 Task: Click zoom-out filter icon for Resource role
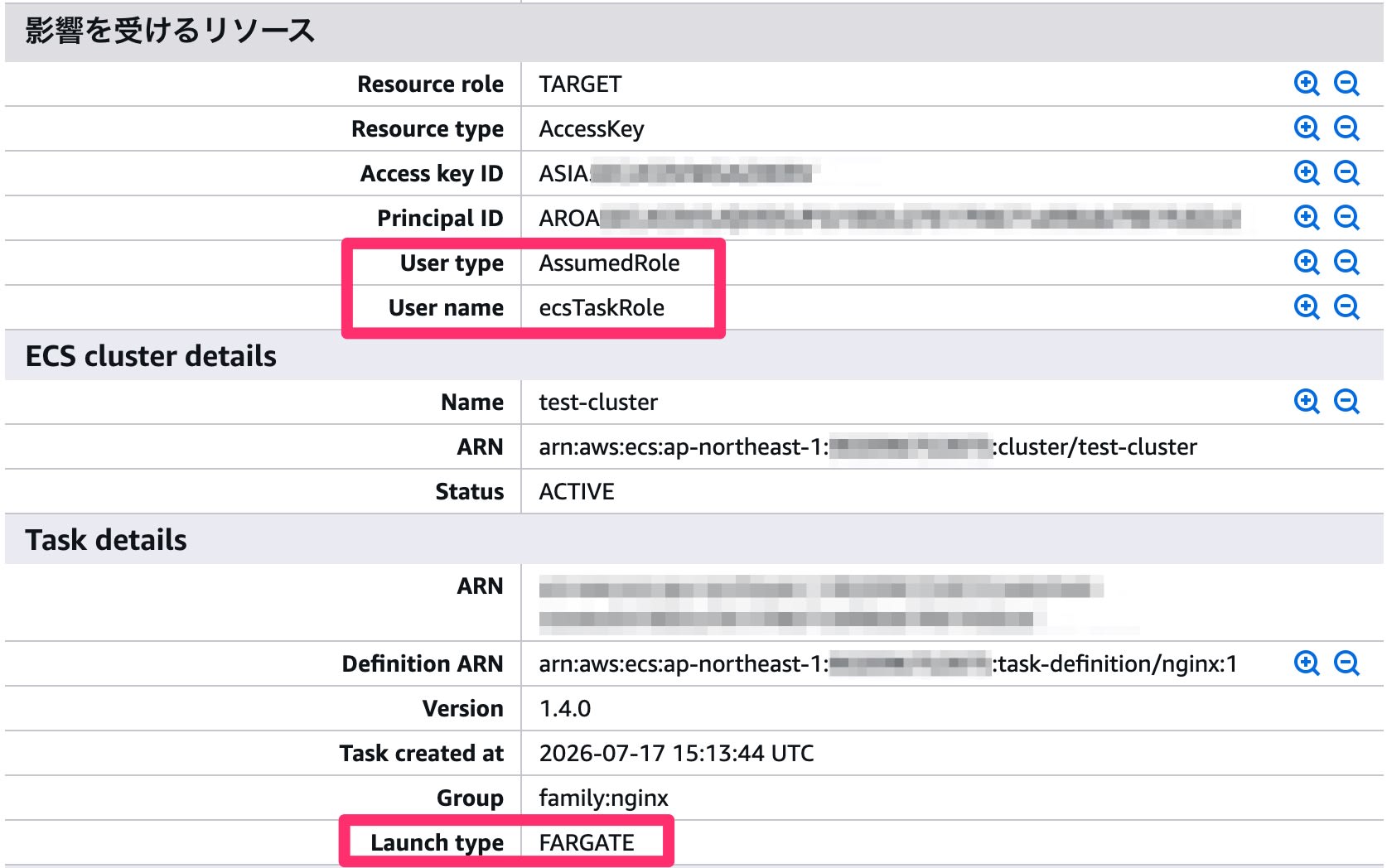pos(1346,84)
